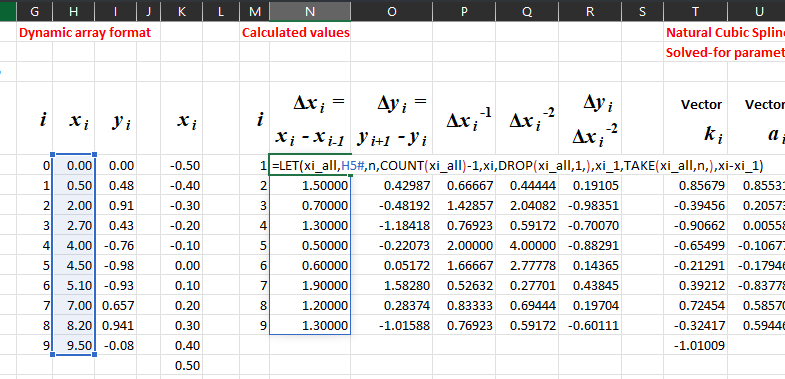
Task: Select the column R value 0.19105
Action: [x=590, y=186]
